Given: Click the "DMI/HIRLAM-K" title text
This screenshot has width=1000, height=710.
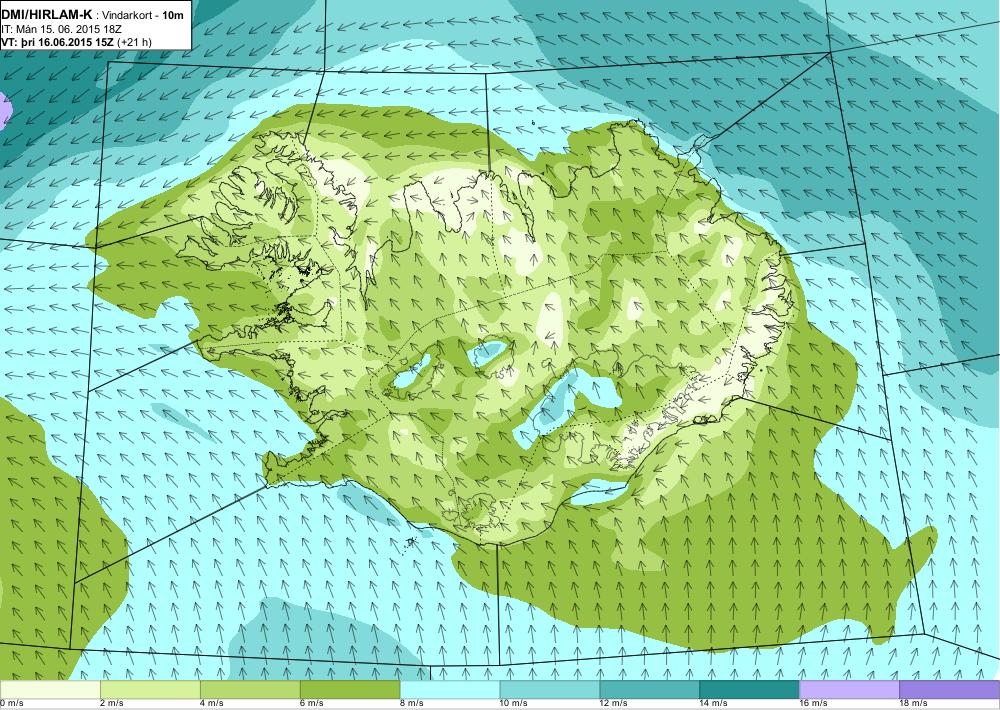Looking at the screenshot, I should click(47, 14).
